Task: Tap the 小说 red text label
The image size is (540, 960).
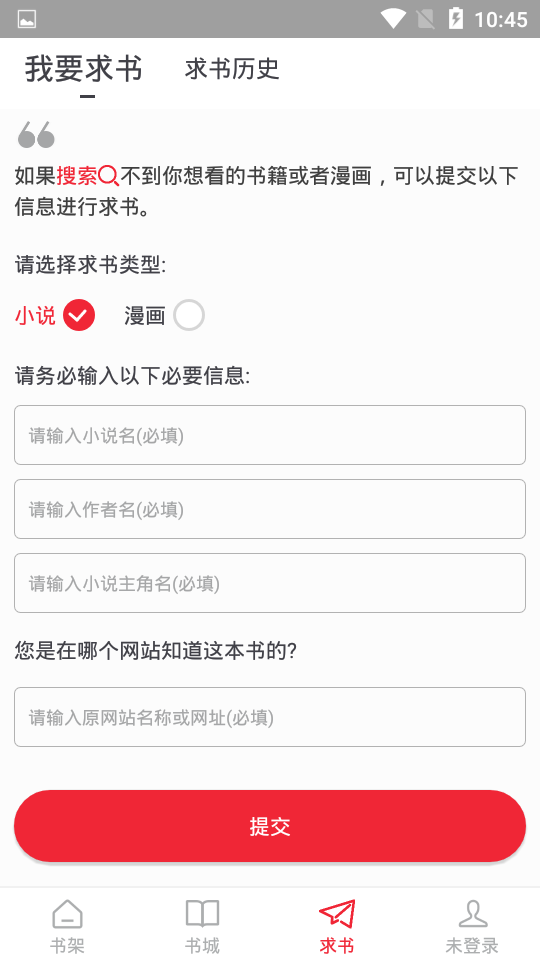Action: click(x=35, y=316)
